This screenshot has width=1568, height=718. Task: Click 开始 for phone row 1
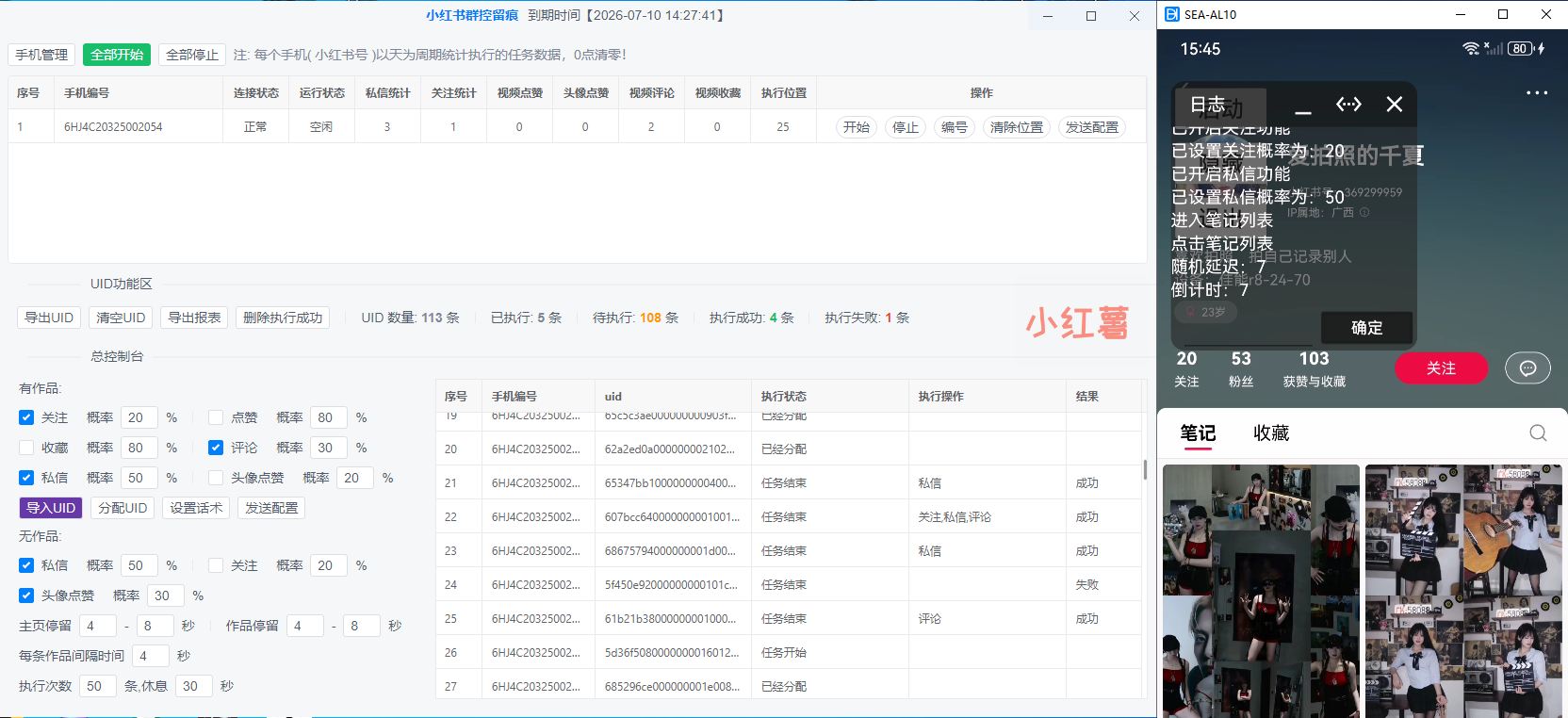pyautogui.click(x=857, y=127)
